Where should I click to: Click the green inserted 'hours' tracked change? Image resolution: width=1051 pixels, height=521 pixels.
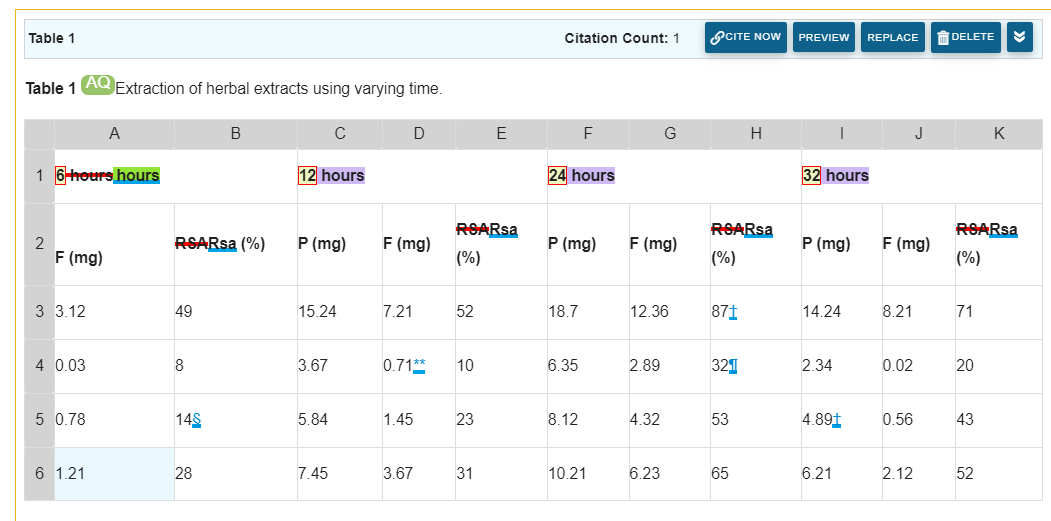point(137,176)
